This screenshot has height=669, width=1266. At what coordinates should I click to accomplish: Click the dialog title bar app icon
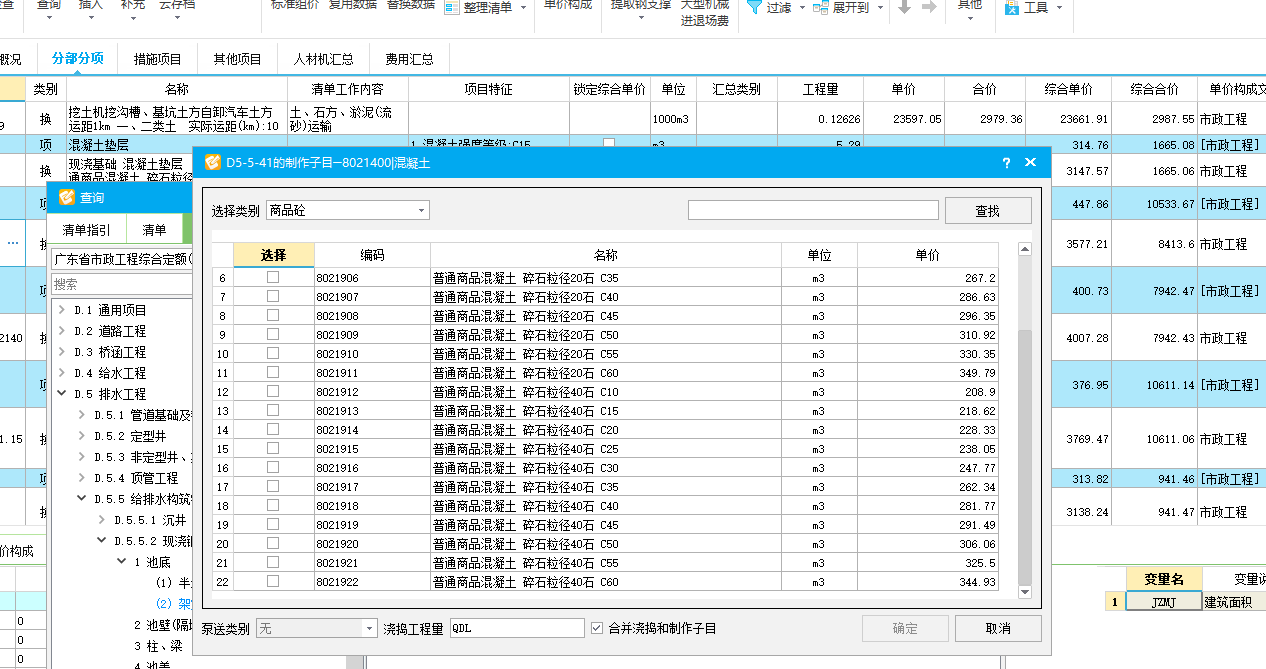coord(213,162)
